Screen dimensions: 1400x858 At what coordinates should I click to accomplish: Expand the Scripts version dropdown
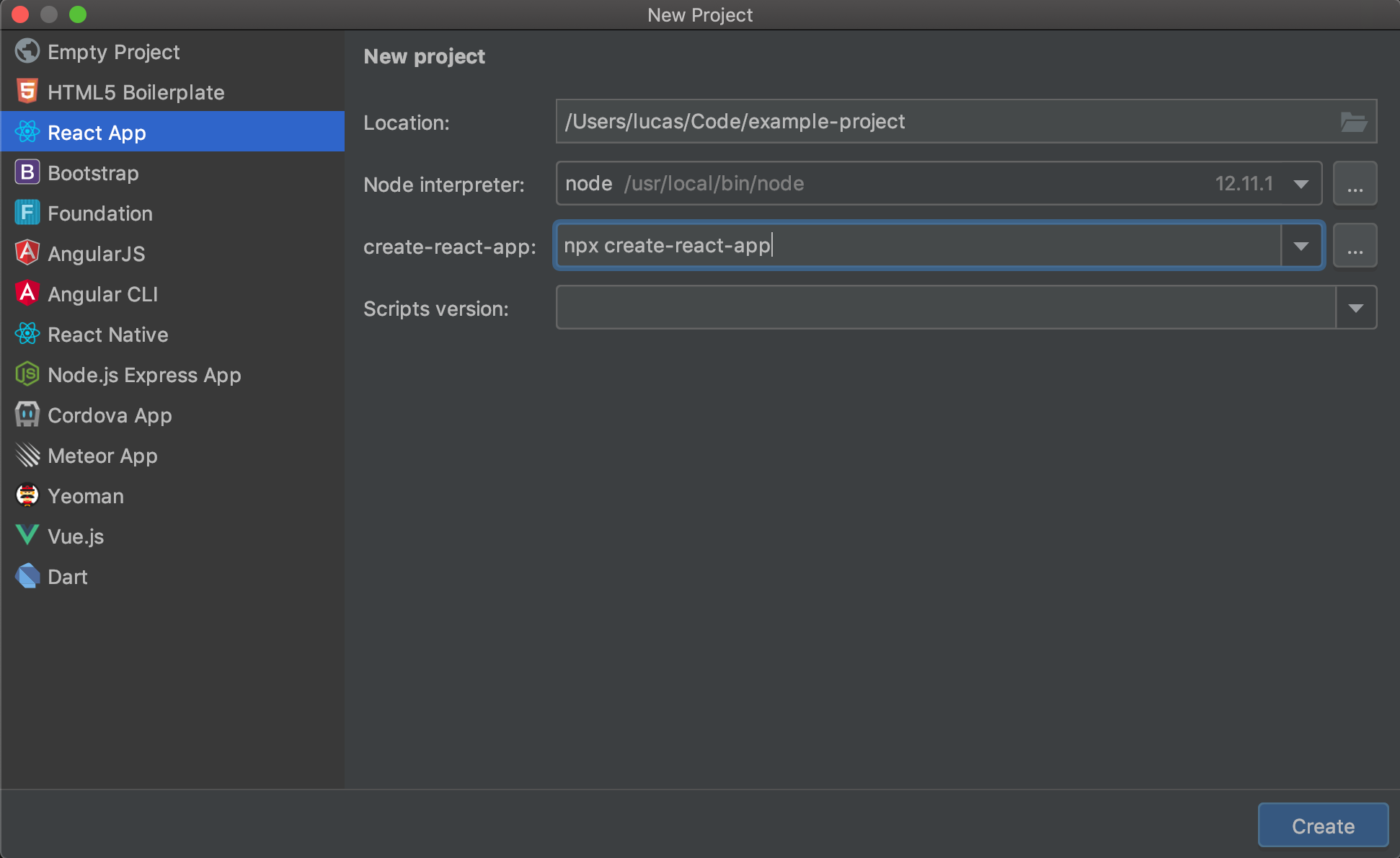pyautogui.click(x=1355, y=308)
